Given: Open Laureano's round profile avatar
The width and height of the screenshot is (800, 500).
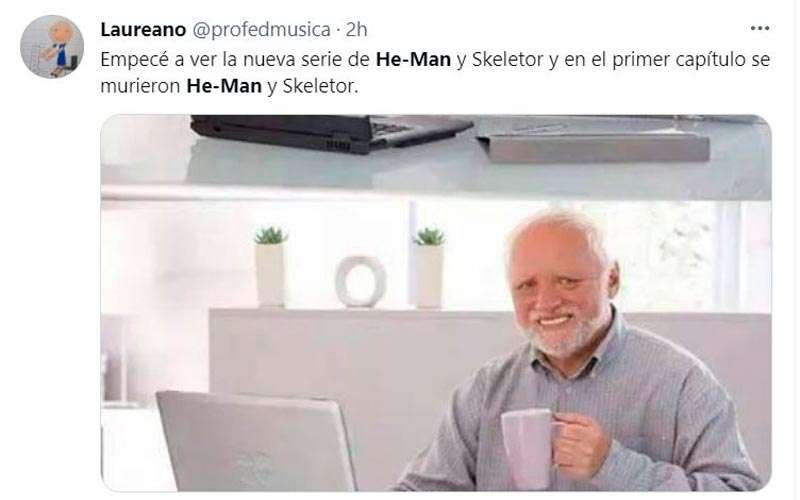Looking at the screenshot, I should tap(52, 46).
